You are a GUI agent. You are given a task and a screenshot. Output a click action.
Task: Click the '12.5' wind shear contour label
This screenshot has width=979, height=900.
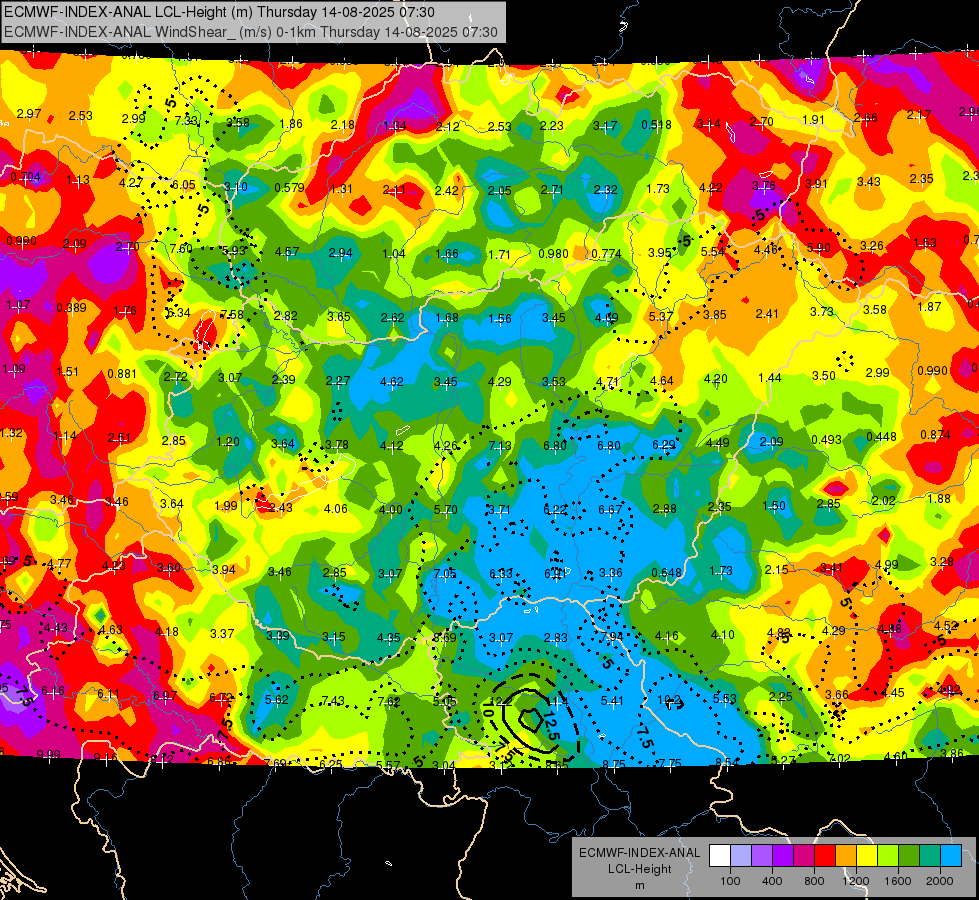[x=551, y=725]
